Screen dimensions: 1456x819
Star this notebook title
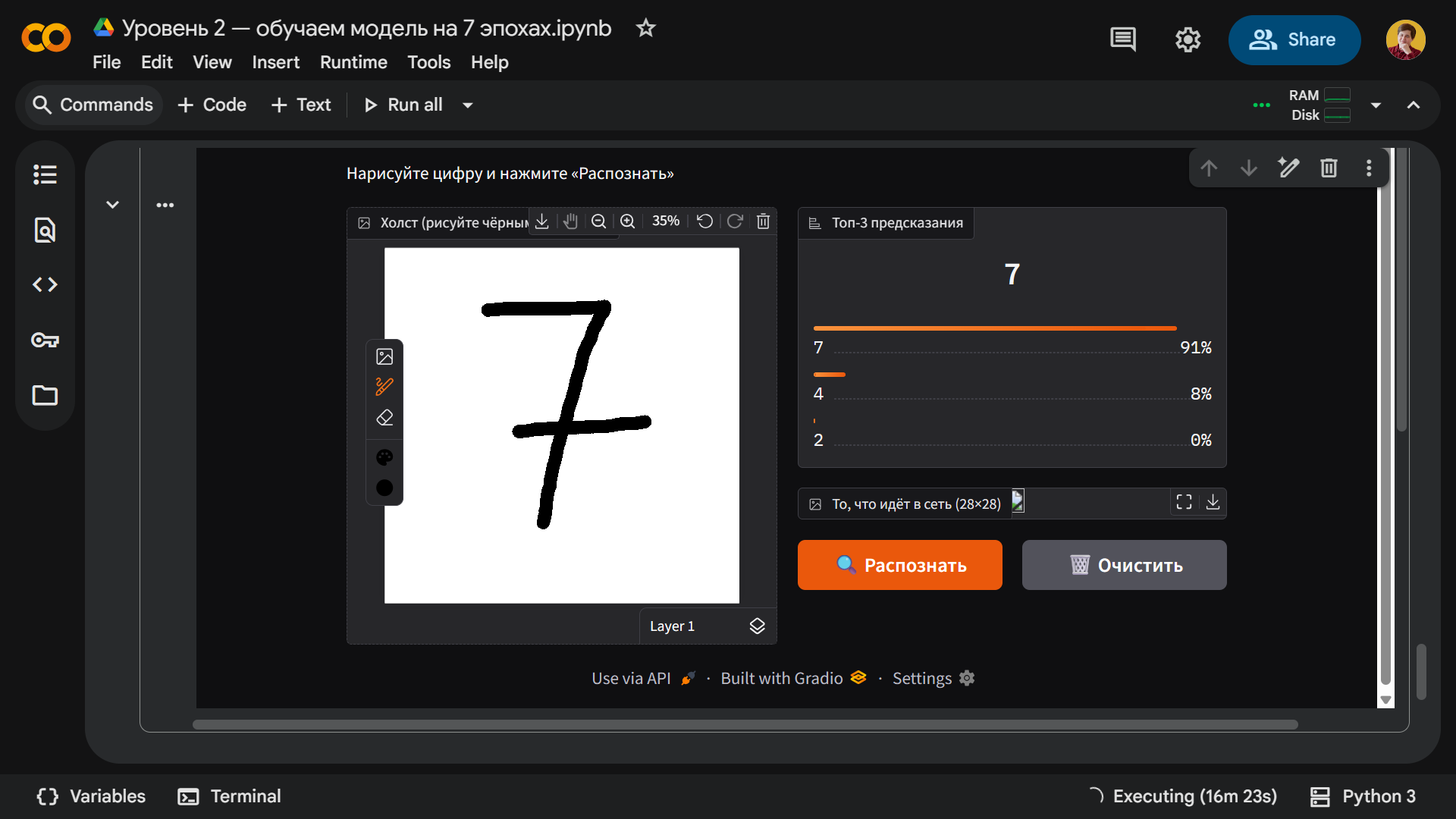click(x=645, y=28)
